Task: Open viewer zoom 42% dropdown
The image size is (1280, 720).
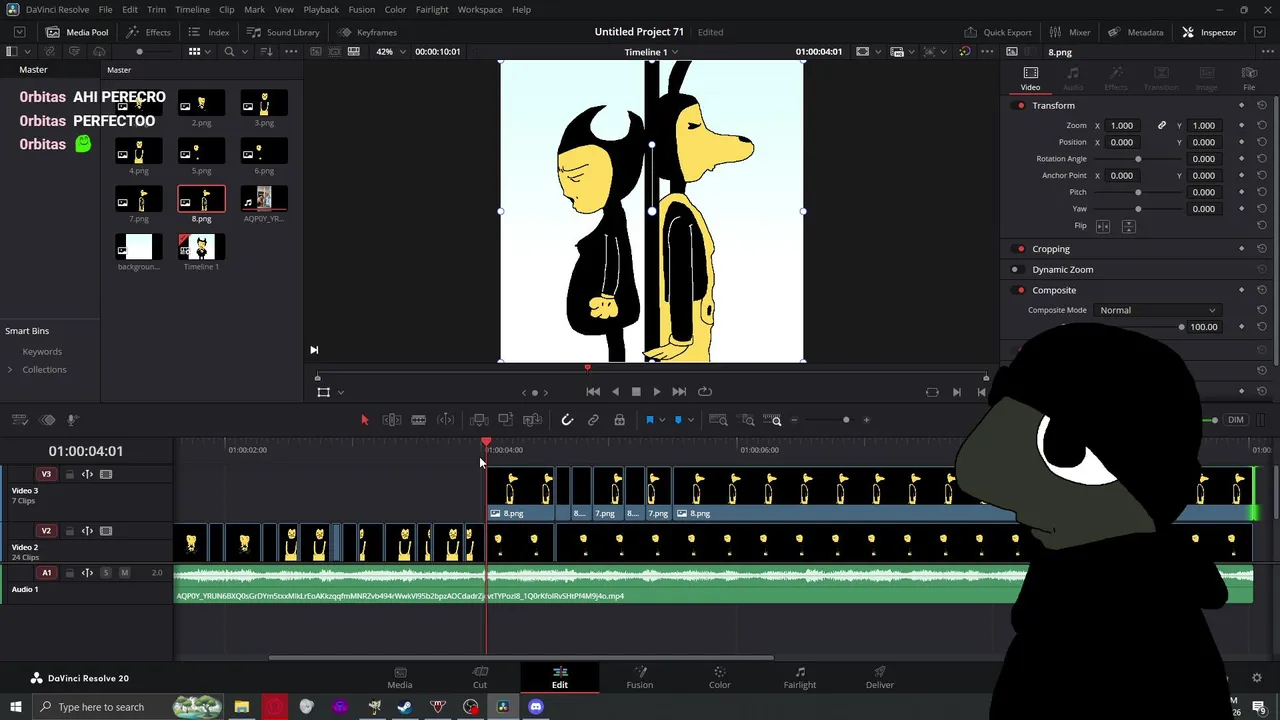Action: [390, 52]
